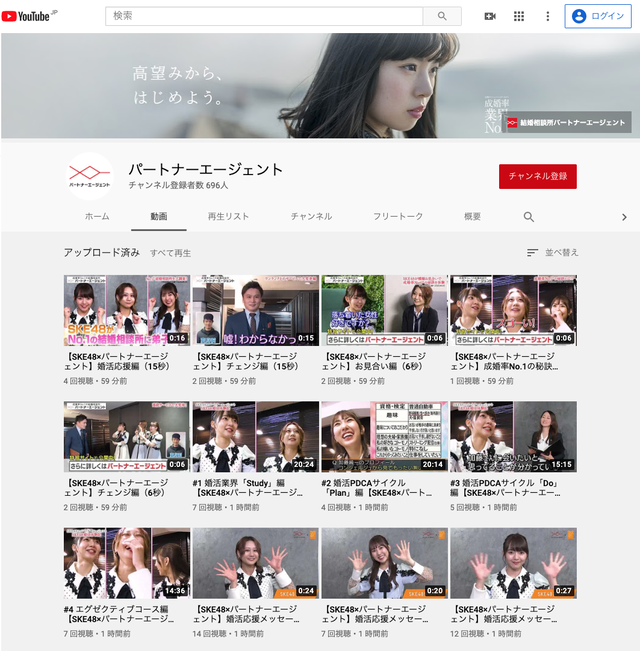Open the 0:24 婚活応援メッセージ video thumbnail
Screen dimensions: 640x651
pos(256,563)
